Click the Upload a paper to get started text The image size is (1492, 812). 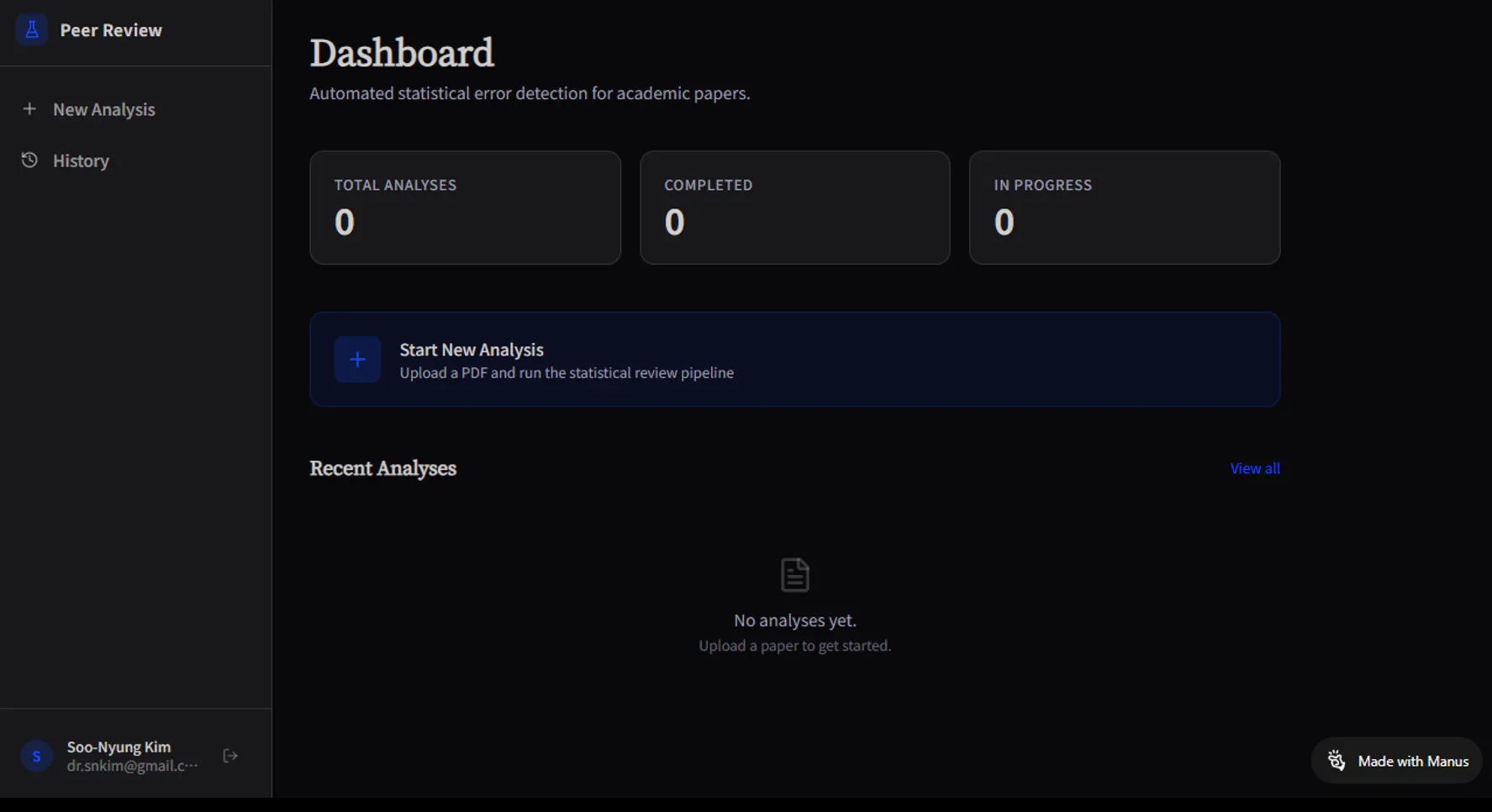pyautogui.click(x=795, y=646)
